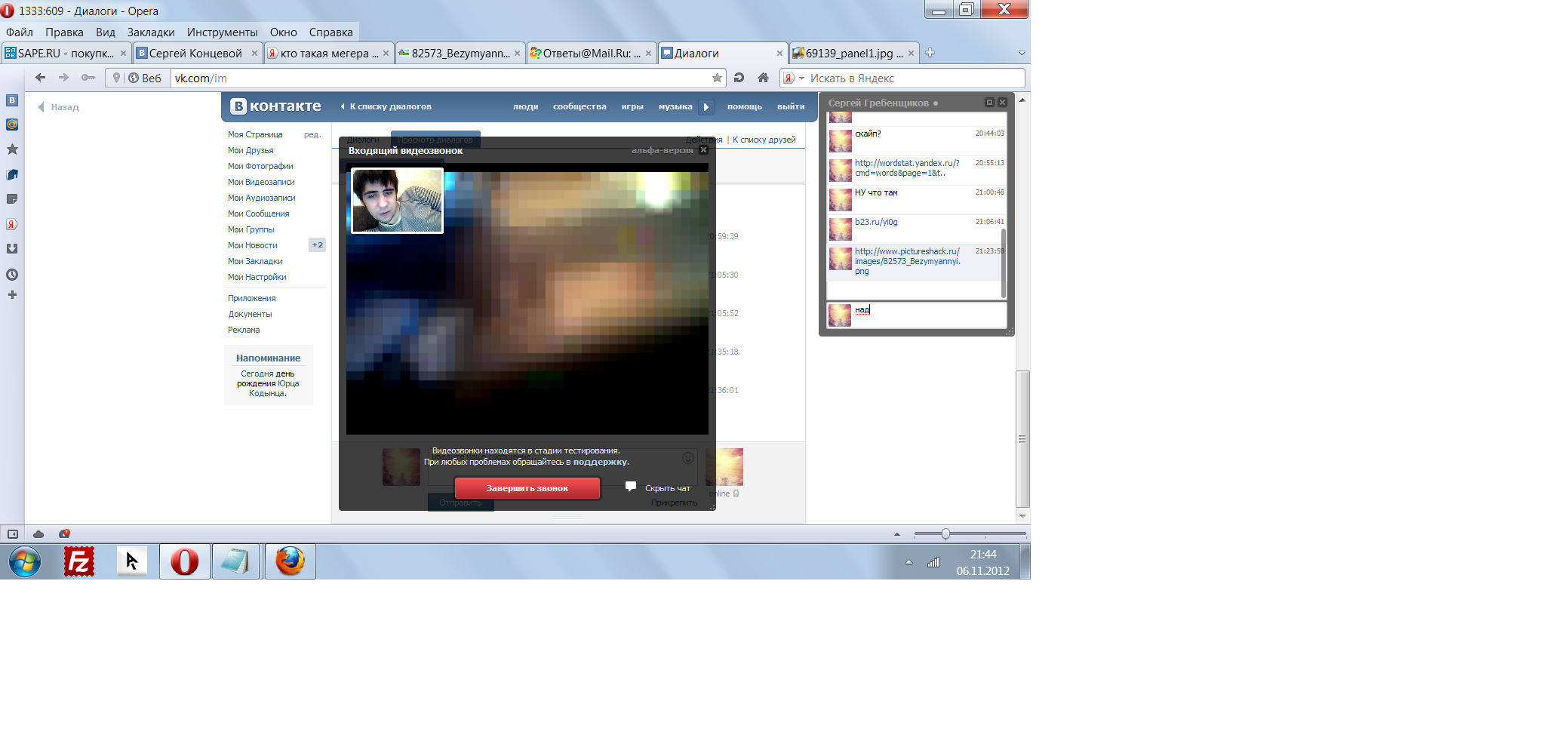Open Мои Настройки in left menu
The height and width of the screenshot is (747, 1568).
(257, 277)
